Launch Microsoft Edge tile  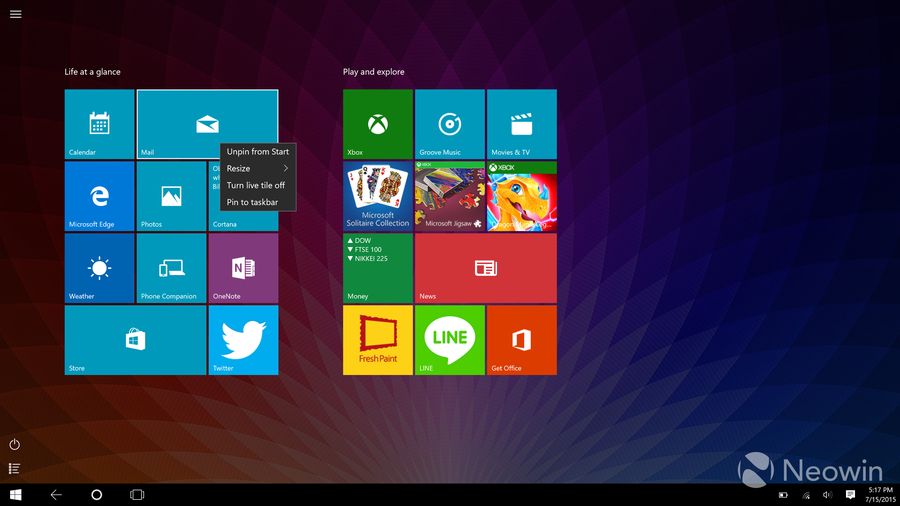[99, 196]
